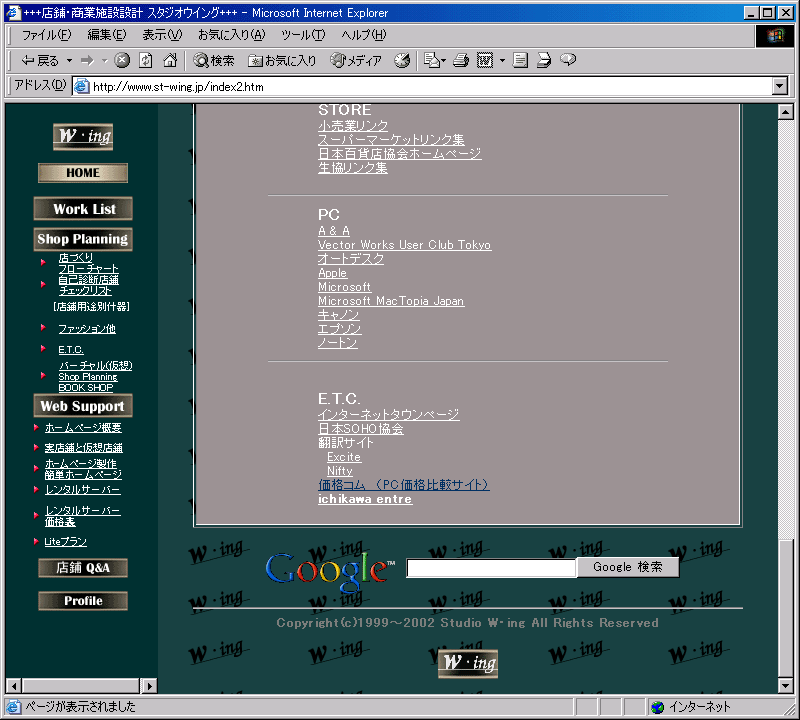
Task: Click the Back (戻る) toolbar button
Action: 40,61
